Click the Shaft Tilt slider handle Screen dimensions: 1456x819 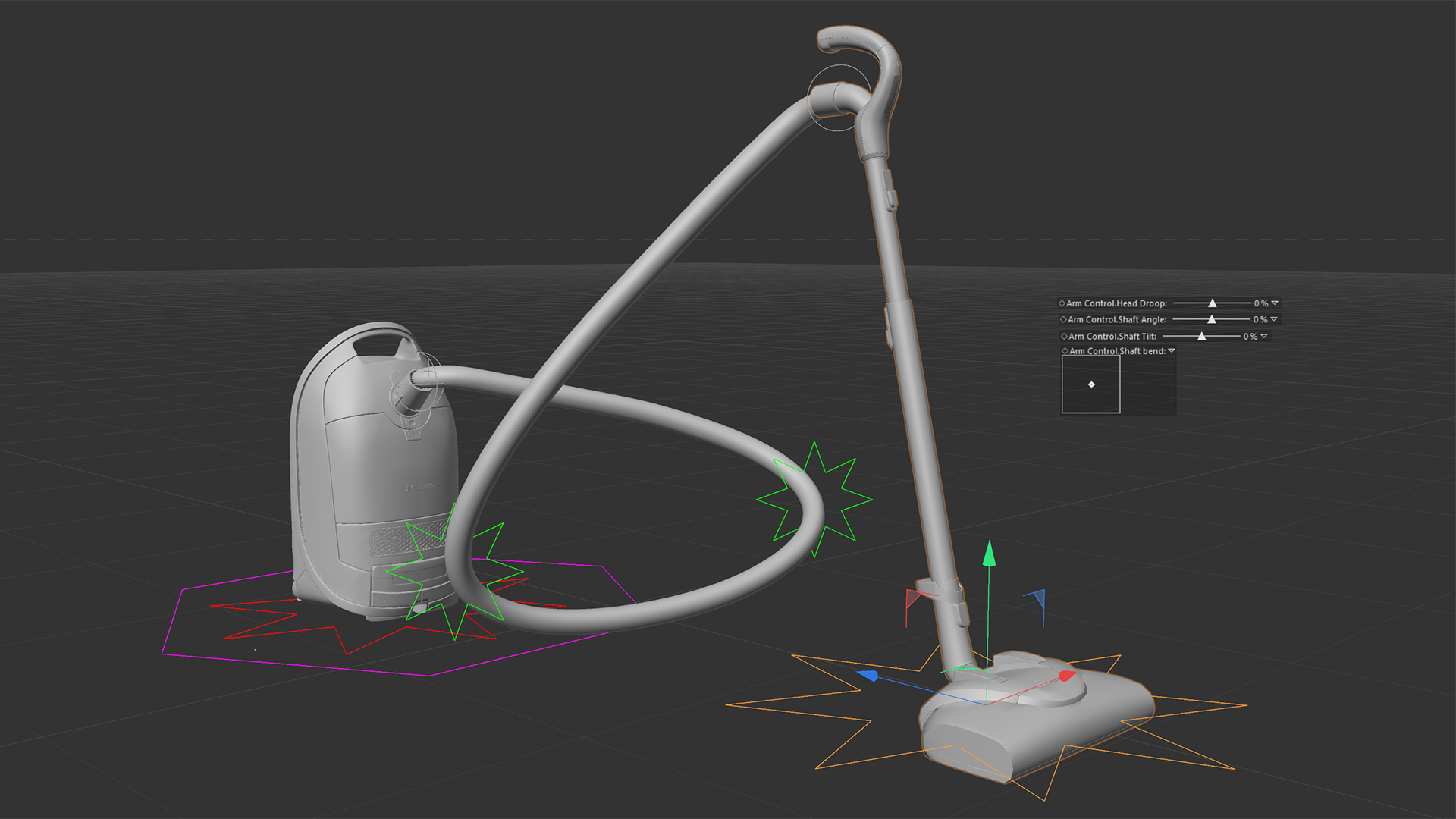[1201, 337]
